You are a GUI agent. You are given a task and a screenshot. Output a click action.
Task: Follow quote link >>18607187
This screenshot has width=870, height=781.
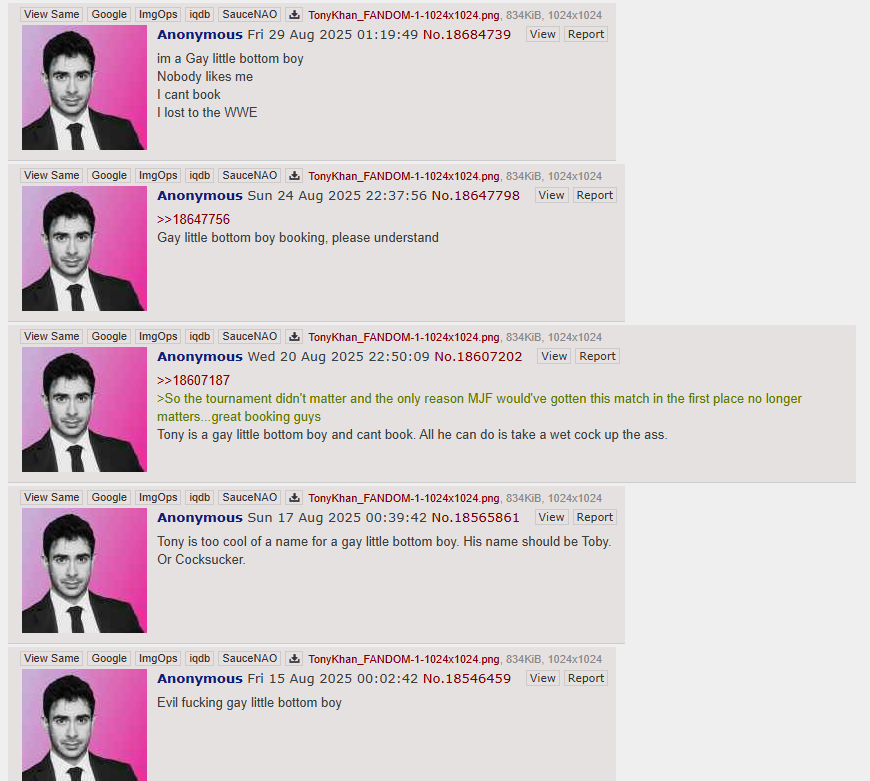[193, 380]
